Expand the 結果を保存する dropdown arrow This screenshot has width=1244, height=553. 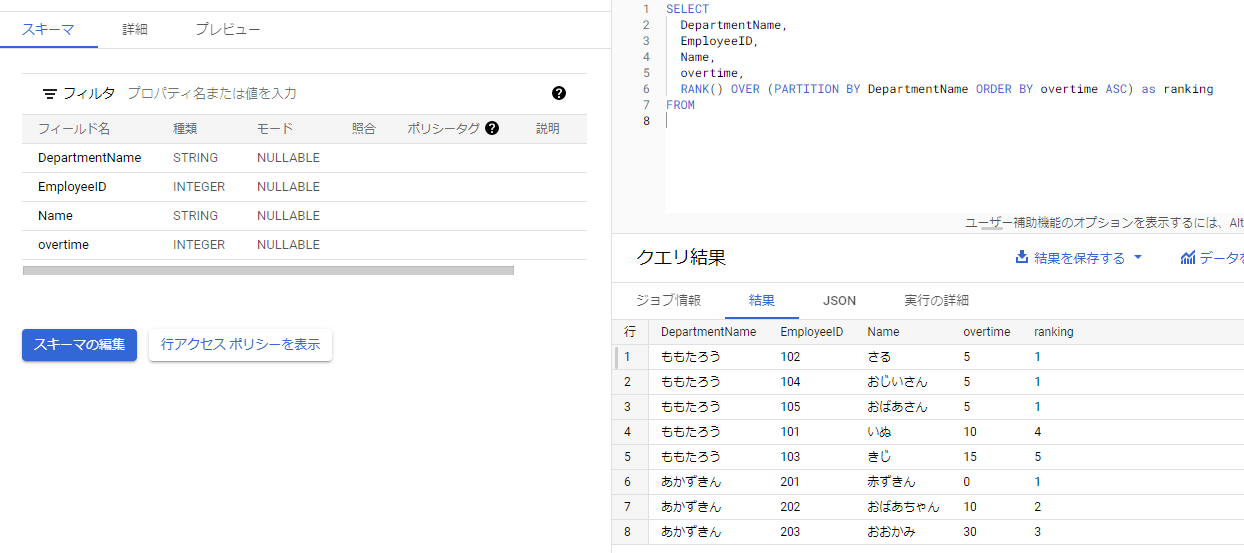coord(1137,258)
